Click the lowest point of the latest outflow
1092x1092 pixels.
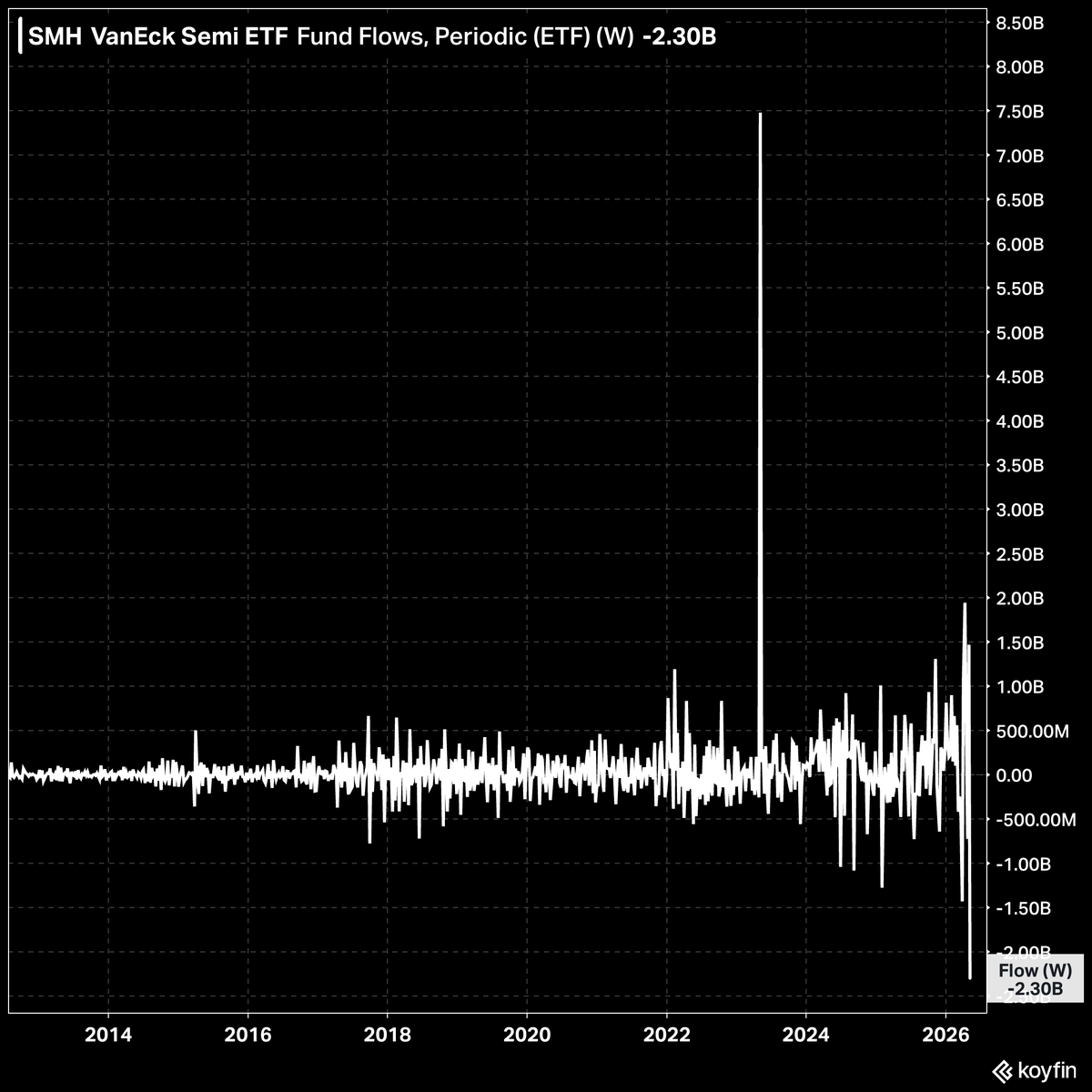click(971, 978)
